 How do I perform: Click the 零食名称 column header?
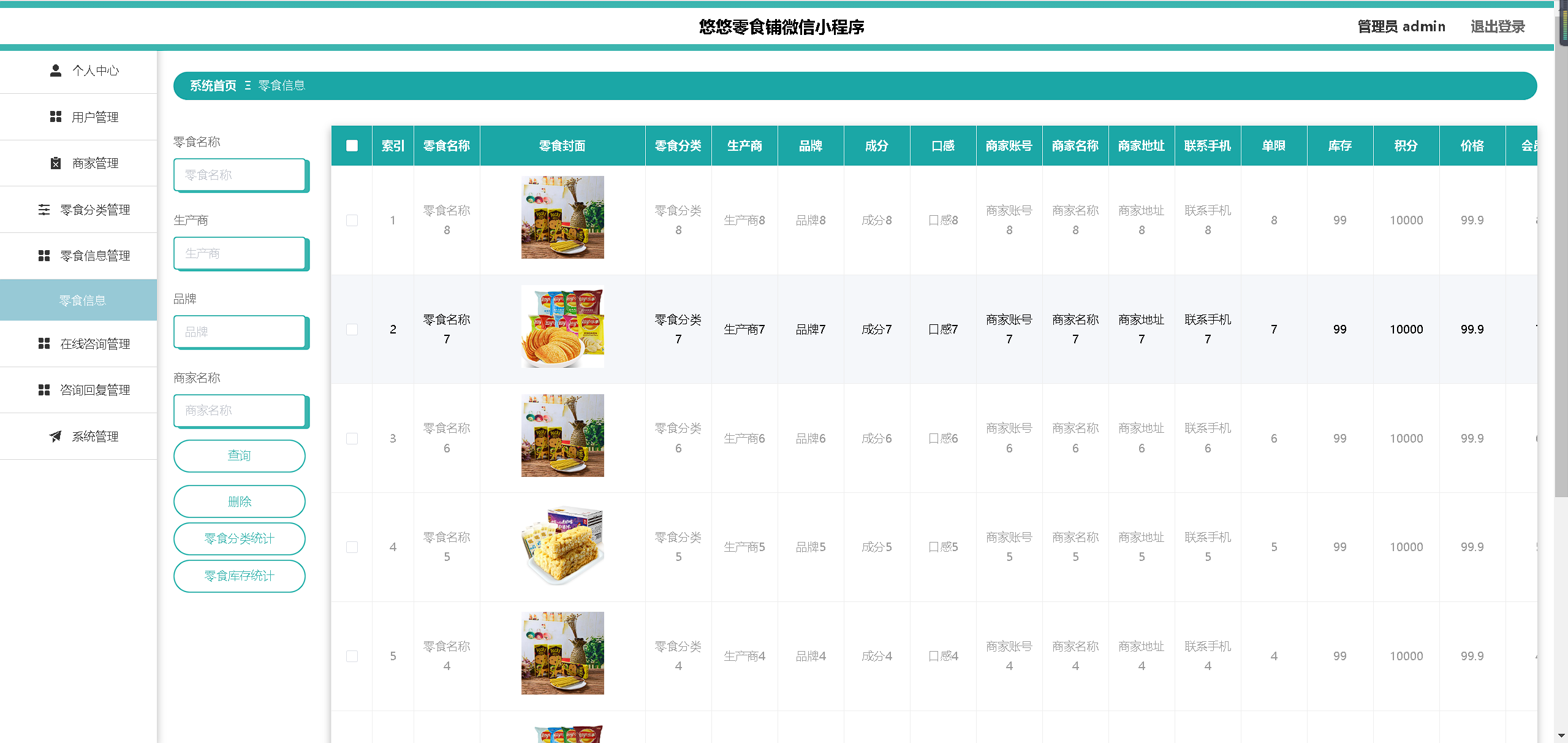coord(447,146)
